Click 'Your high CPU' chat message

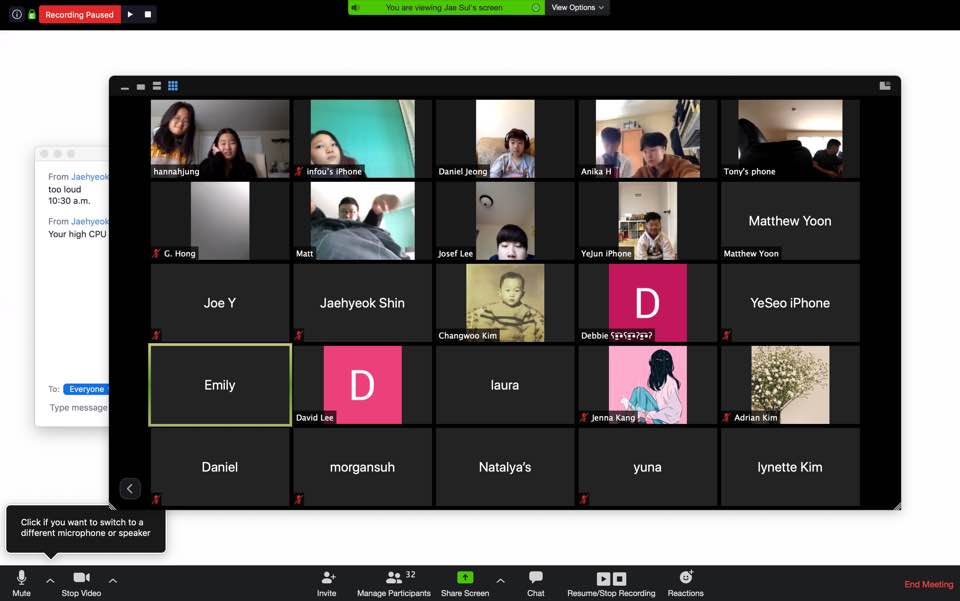[x=77, y=234]
